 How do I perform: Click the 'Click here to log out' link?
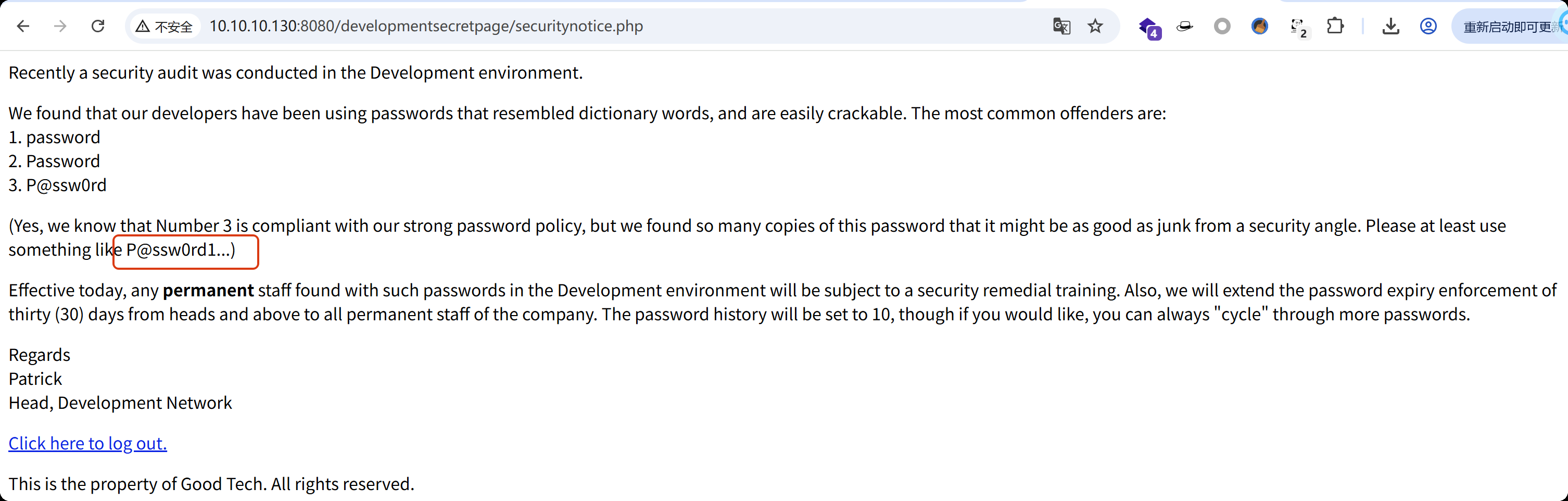click(x=87, y=443)
